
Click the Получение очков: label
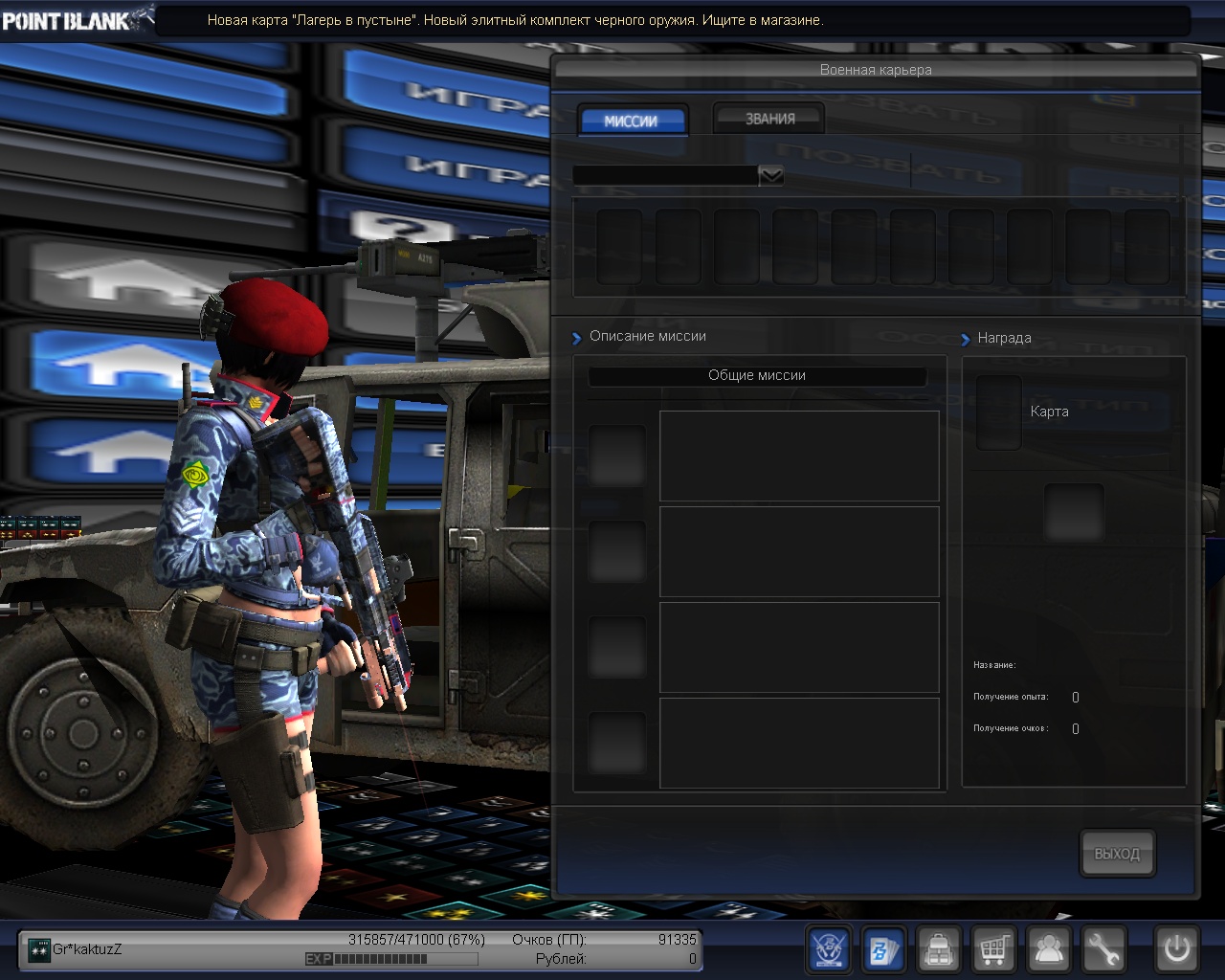pos(1011,728)
